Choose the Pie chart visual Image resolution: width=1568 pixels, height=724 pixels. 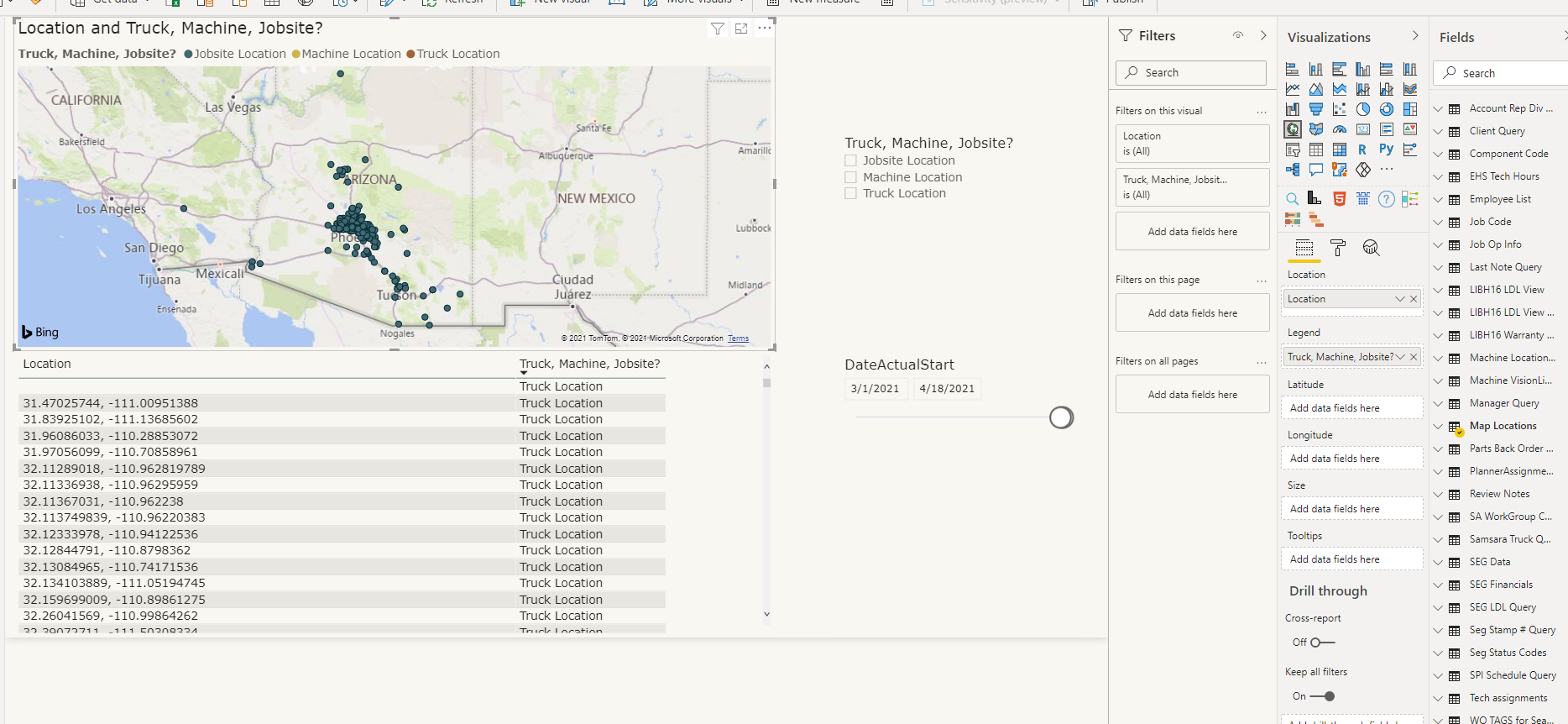pos(1363,109)
